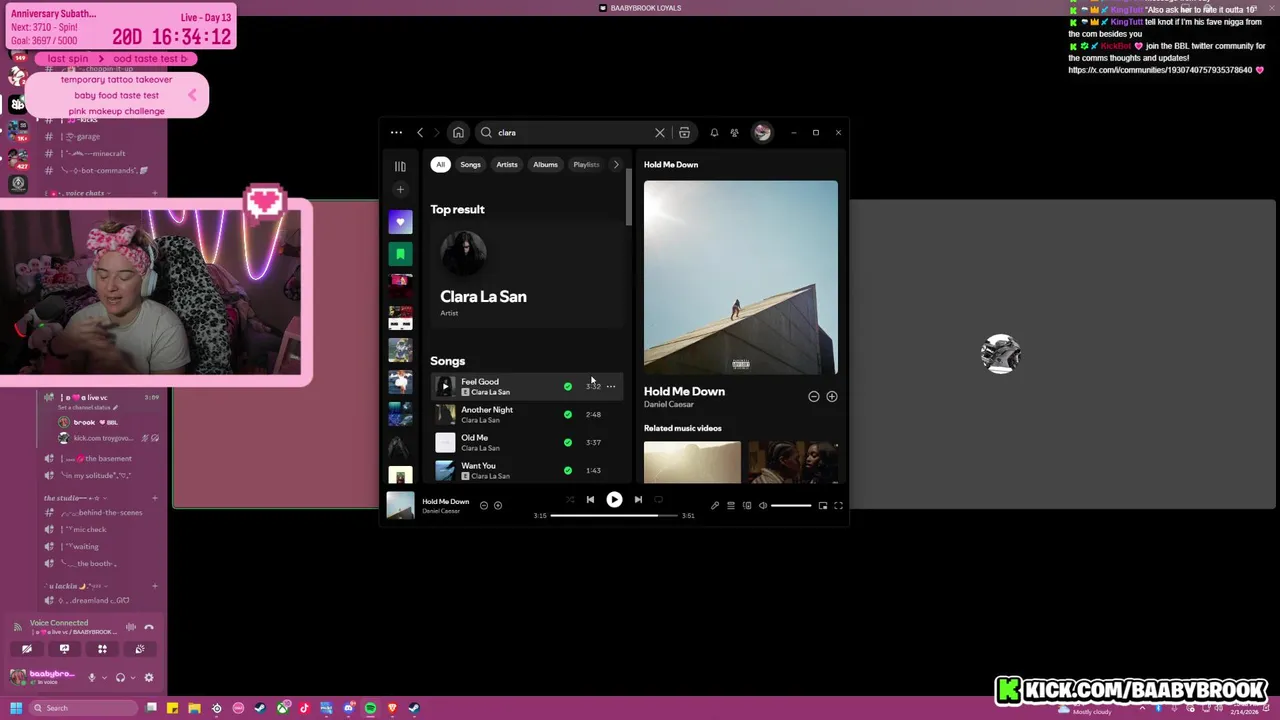Share your screen in Discord
This screenshot has height=720, width=1280.
[x=64, y=649]
